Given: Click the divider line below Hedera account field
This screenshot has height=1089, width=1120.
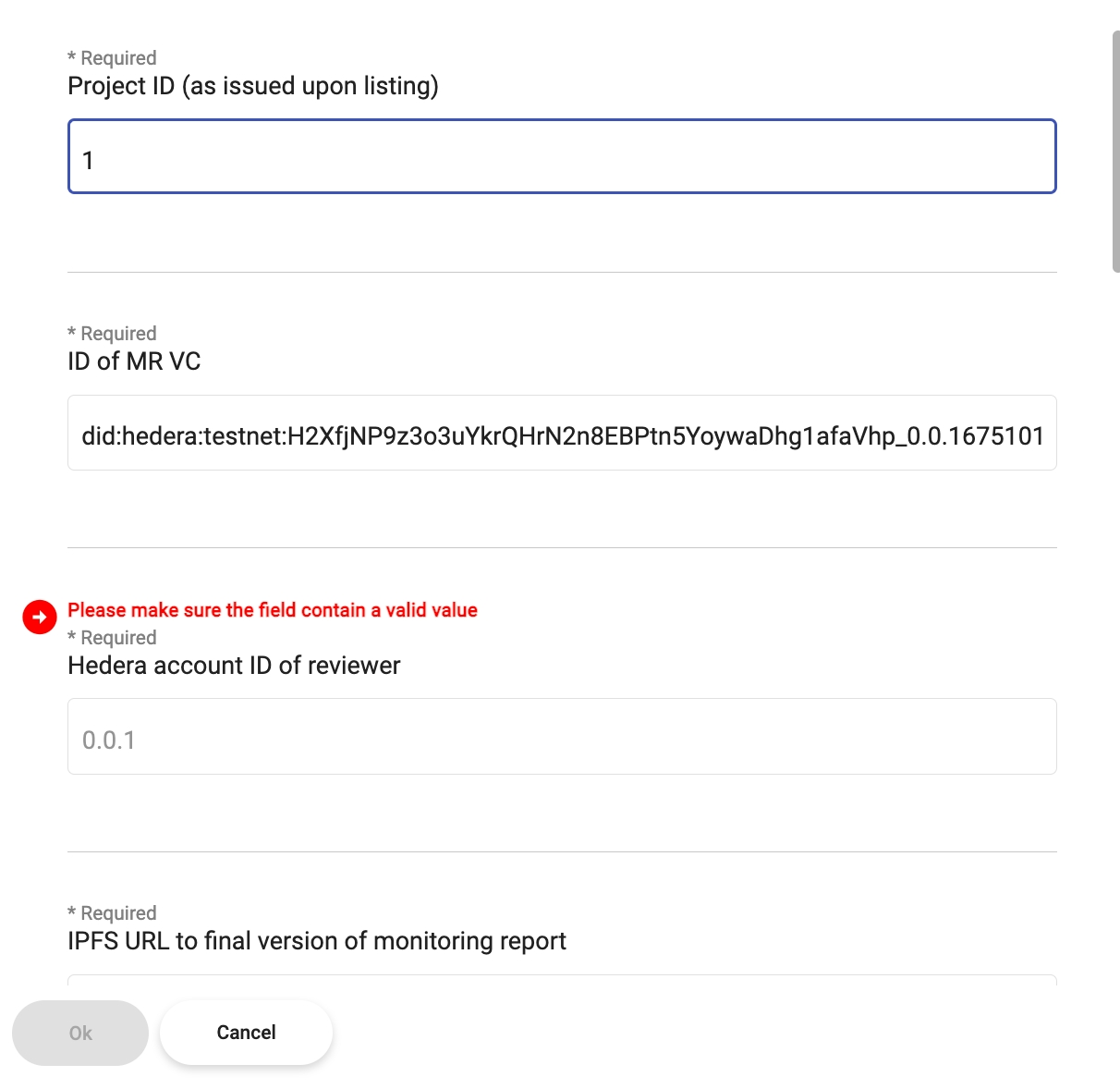Looking at the screenshot, I should click(x=561, y=851).
